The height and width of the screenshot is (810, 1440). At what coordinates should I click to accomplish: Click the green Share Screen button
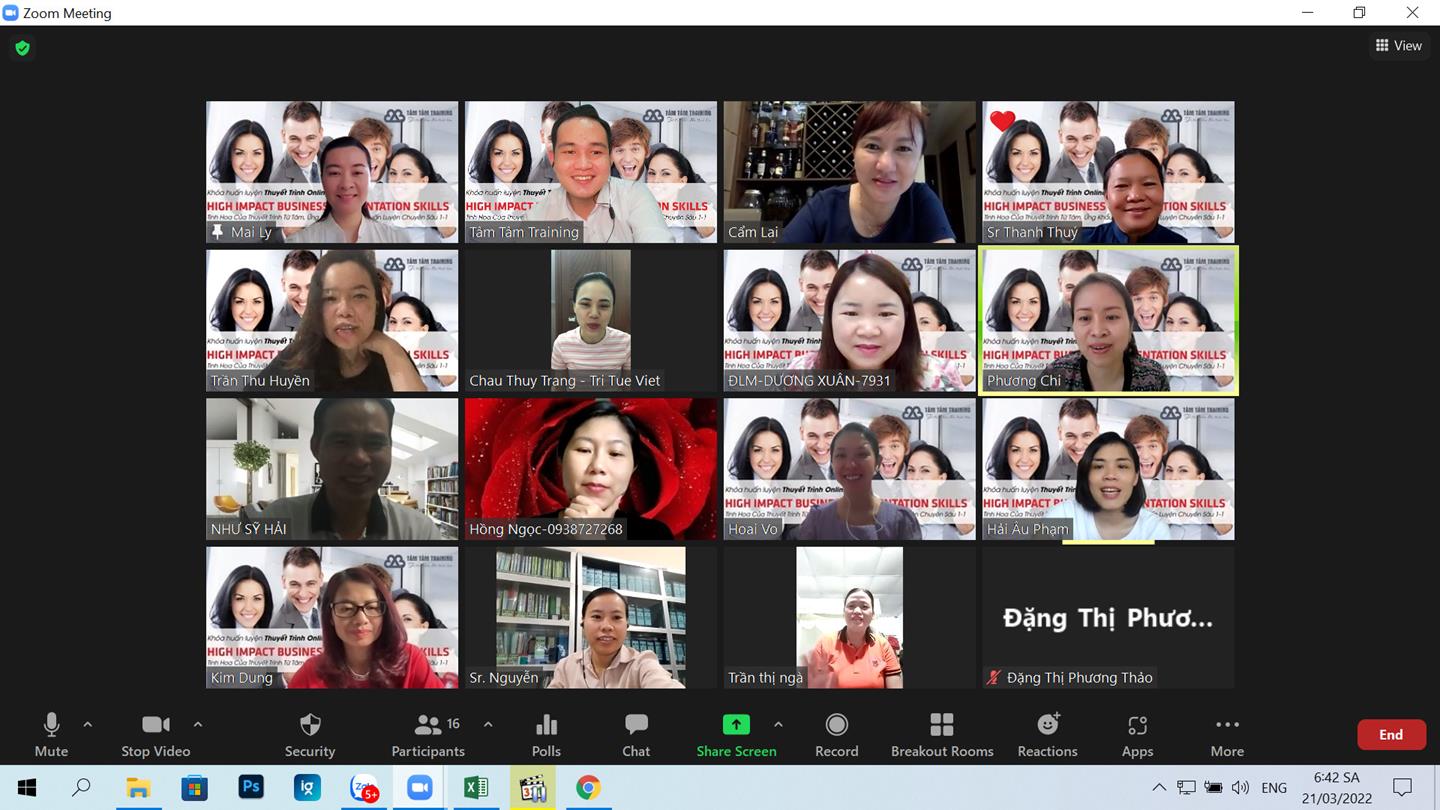(x=736, y=735)
